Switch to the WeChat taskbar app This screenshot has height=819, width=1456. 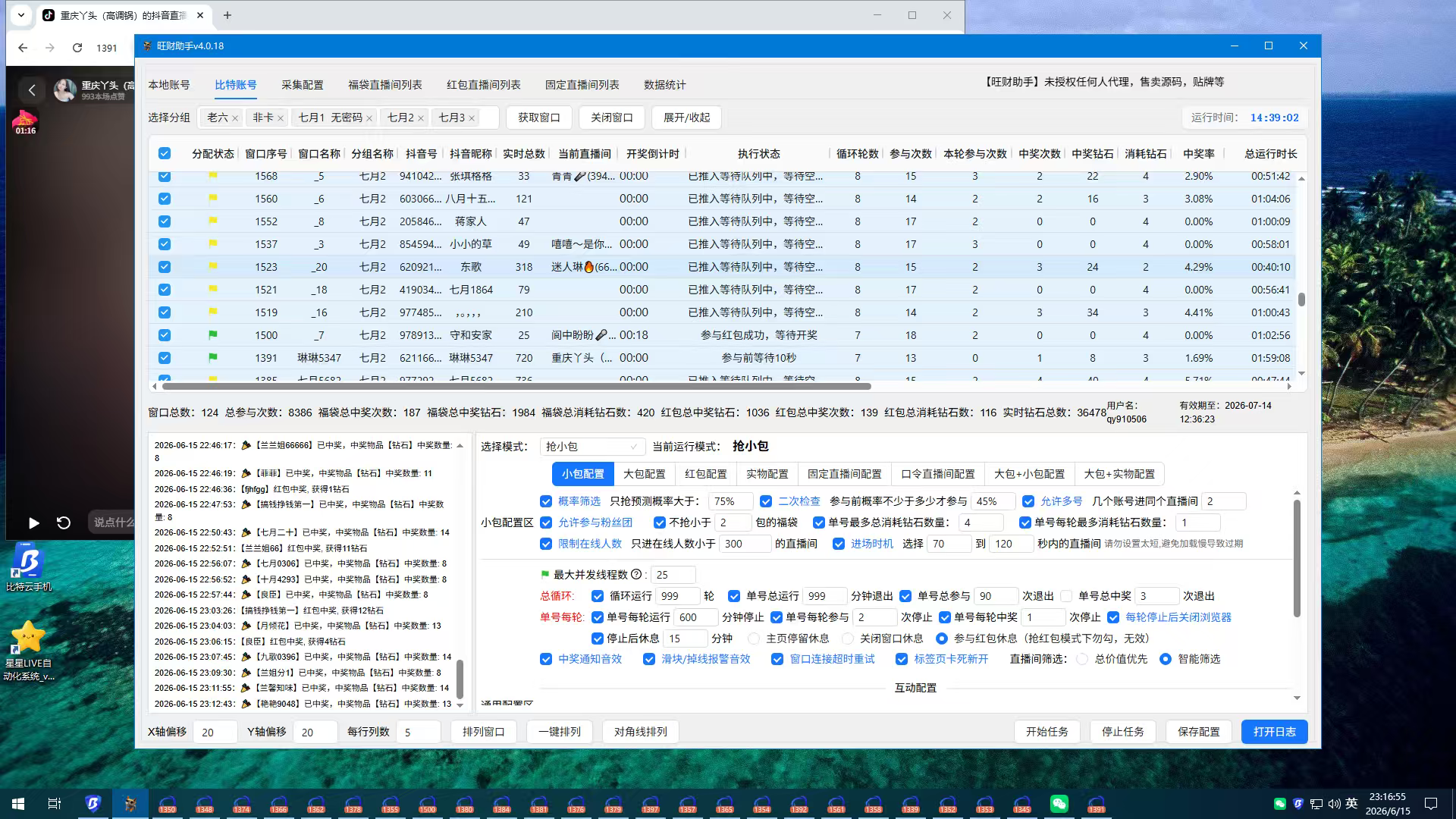(x=1059, y=804)
